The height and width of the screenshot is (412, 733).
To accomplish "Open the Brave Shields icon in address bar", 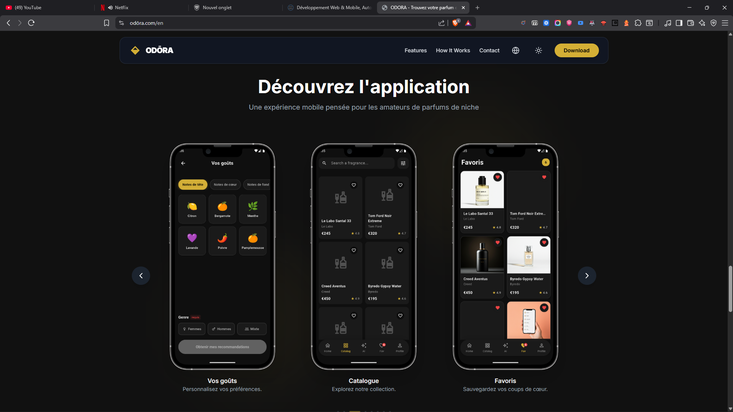I will click(x=456, y=22).
